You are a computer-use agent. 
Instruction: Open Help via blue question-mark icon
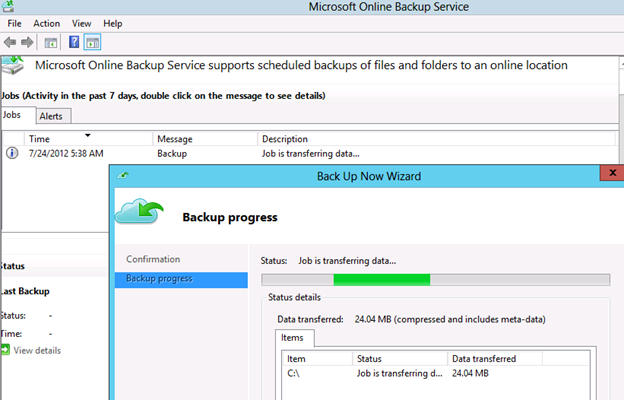tap(74, 42)
